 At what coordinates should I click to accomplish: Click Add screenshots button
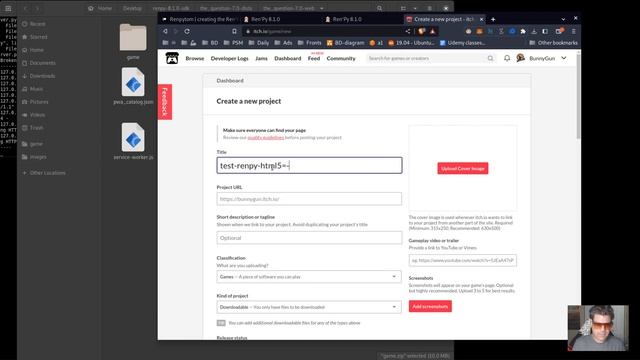pos(430,306)
